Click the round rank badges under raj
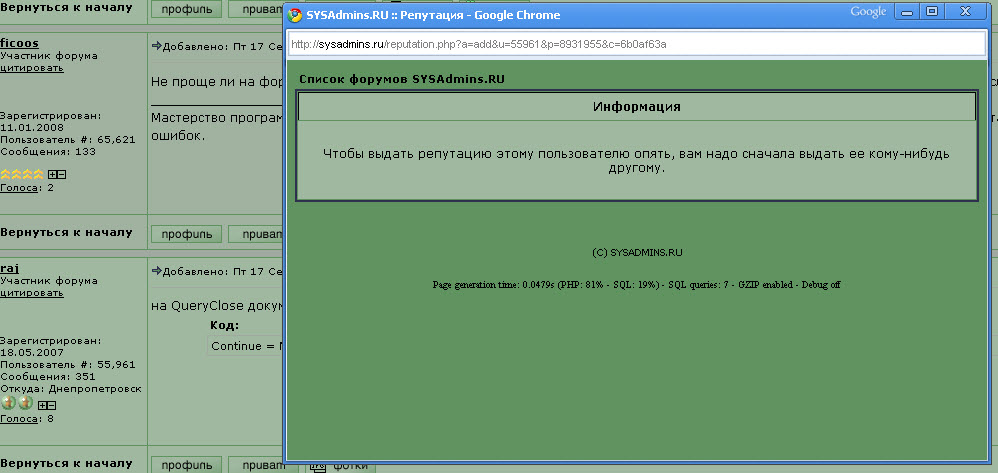 click(17, 403)
